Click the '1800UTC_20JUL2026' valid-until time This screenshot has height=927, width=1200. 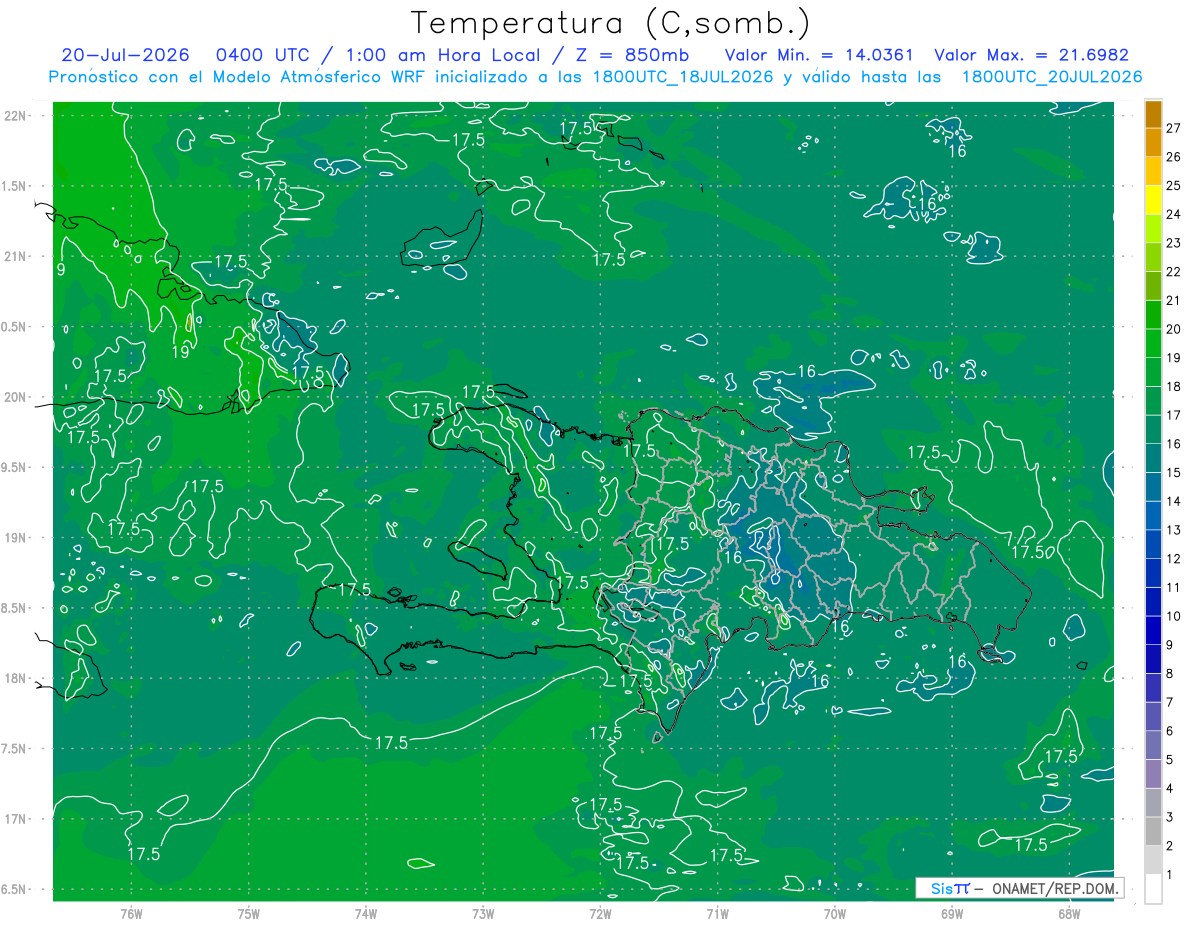point(1052,76)
